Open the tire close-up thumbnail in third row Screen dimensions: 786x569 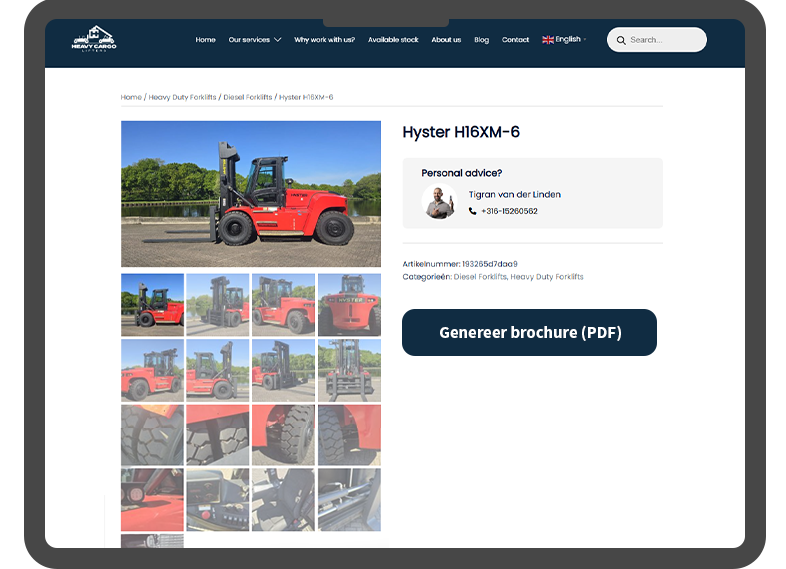click(x=152, y=435)
